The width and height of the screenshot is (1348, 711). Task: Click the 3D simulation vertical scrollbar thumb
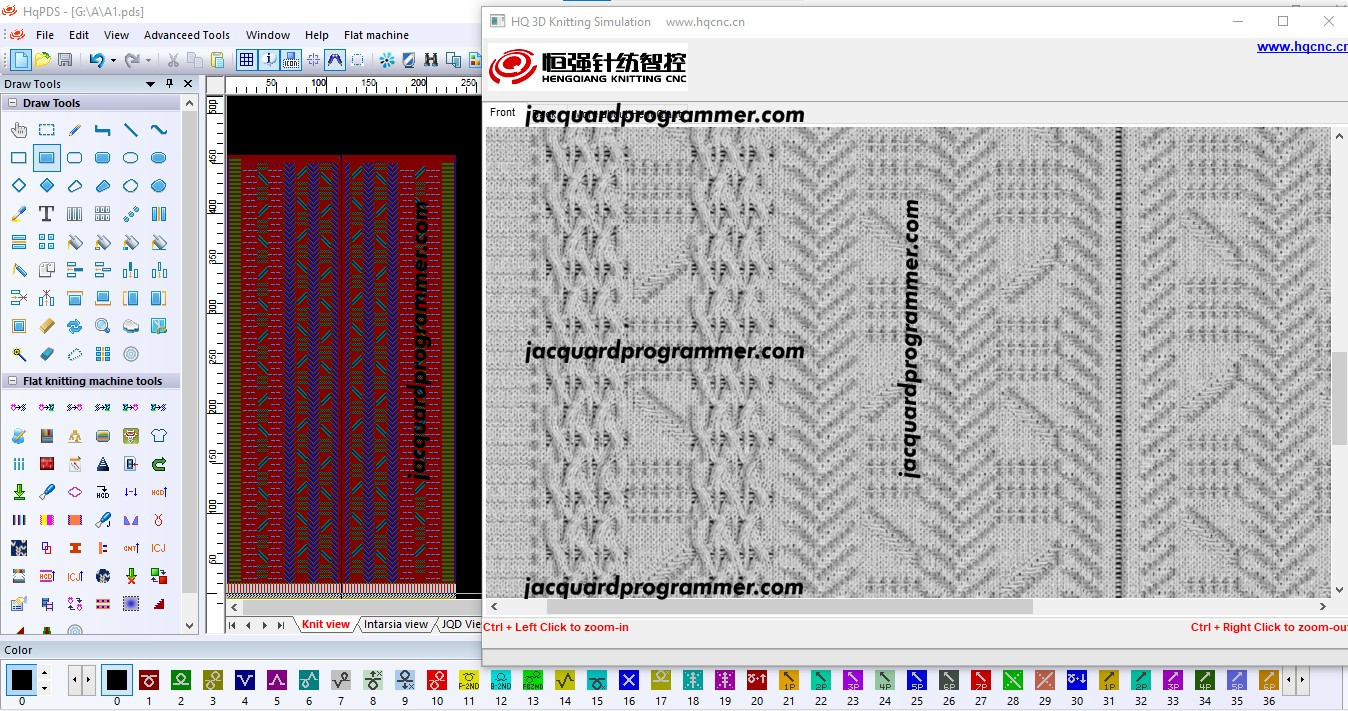coord(1339,398)
